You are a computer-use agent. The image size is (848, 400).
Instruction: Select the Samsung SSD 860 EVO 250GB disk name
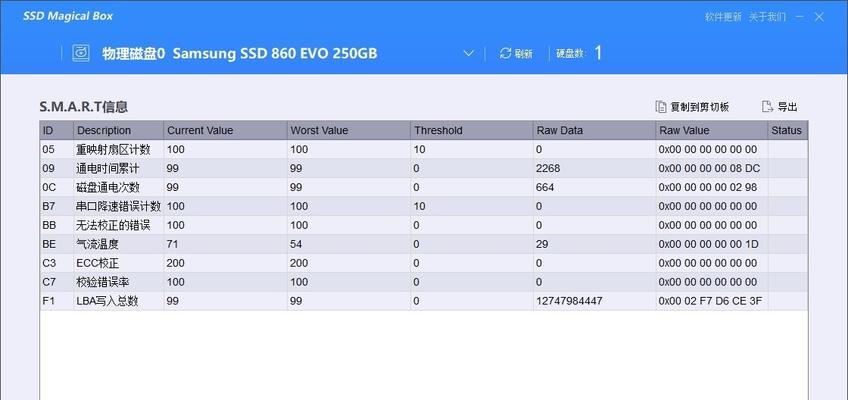click(x=275, y=54)
